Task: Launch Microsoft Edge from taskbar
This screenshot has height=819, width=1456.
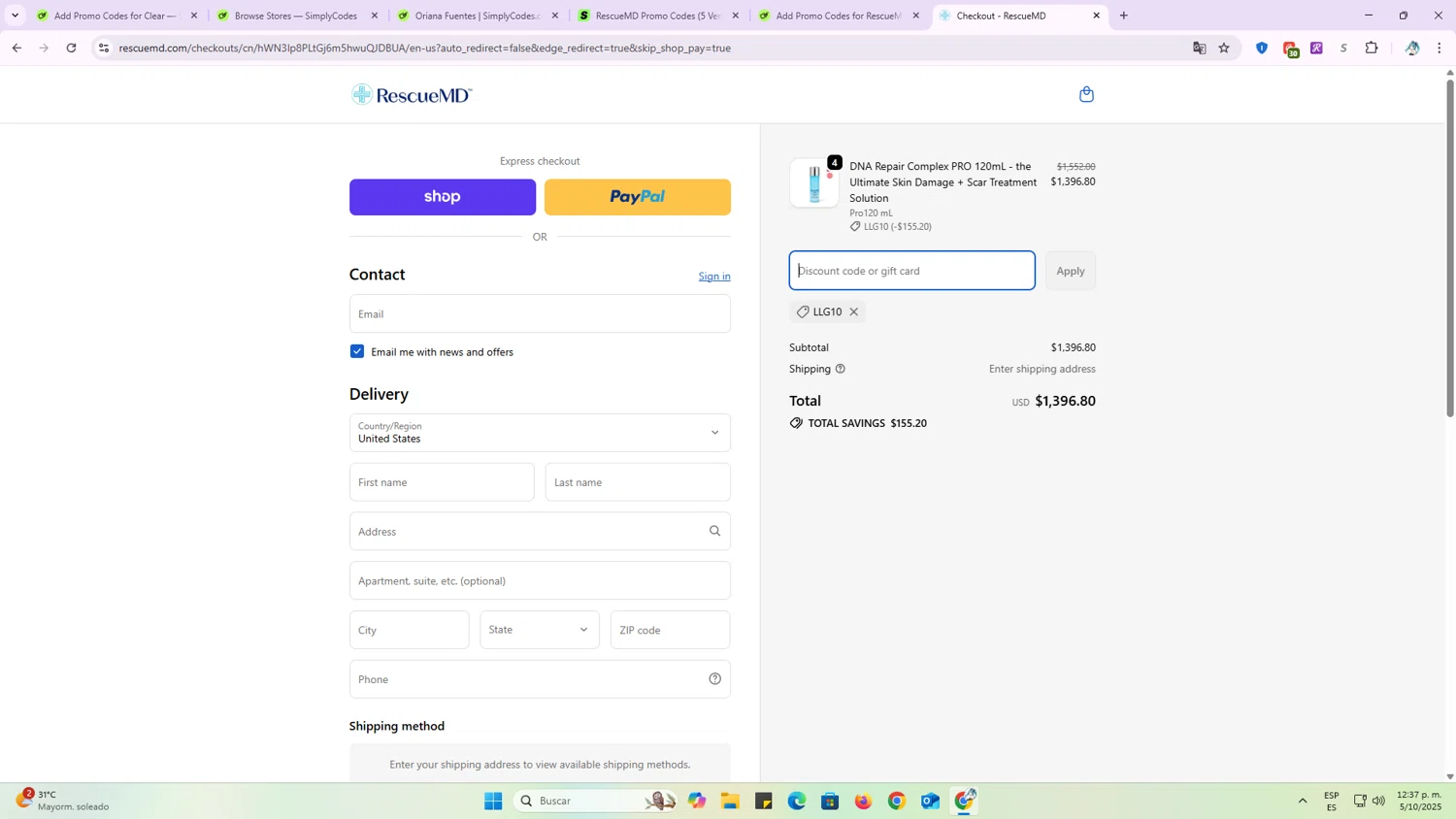Action: click(x=797, y=801)
